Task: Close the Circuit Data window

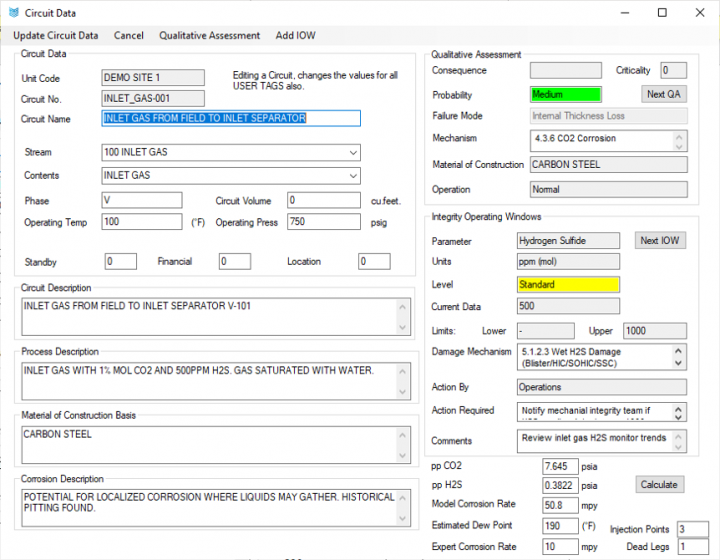Action: (x=700, y=12)
